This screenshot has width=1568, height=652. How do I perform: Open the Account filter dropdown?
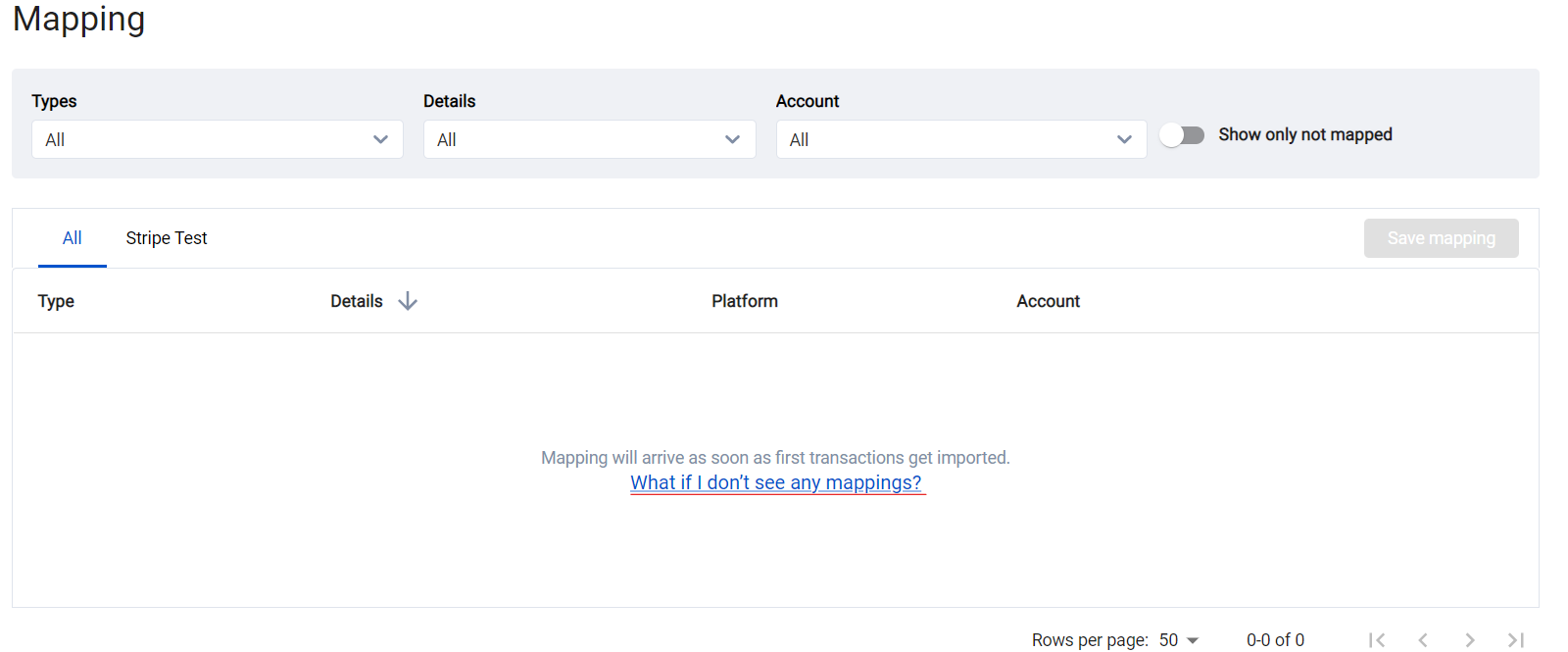tap(960, 139)
